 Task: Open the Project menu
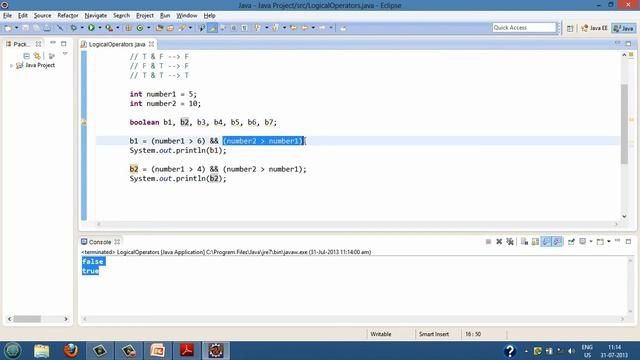[144, 16]
